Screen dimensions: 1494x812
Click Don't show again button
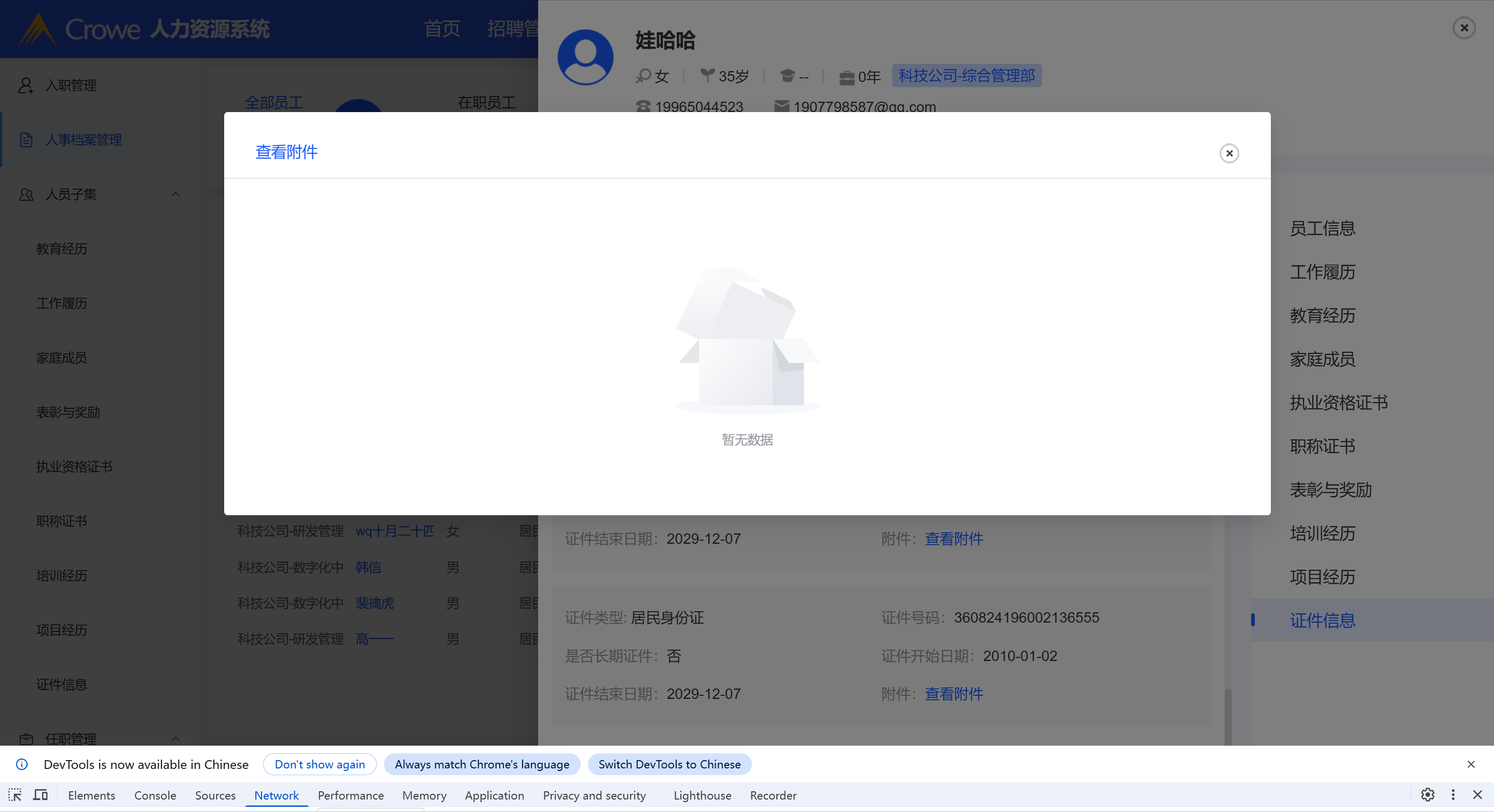[320, 764]
